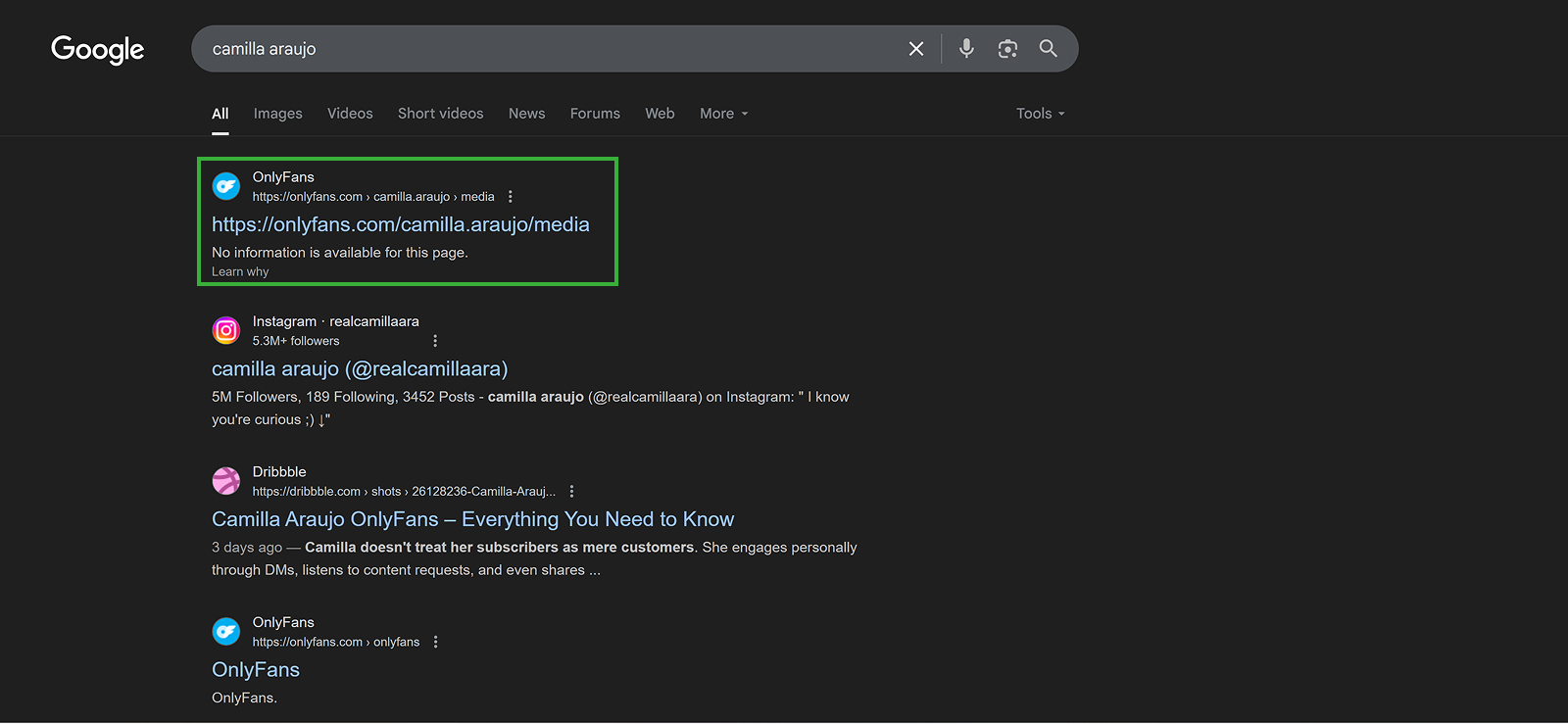Click OnlyFans favicon of last result
This screenshot has height=724, width=1568.
(x=226, y=632)
